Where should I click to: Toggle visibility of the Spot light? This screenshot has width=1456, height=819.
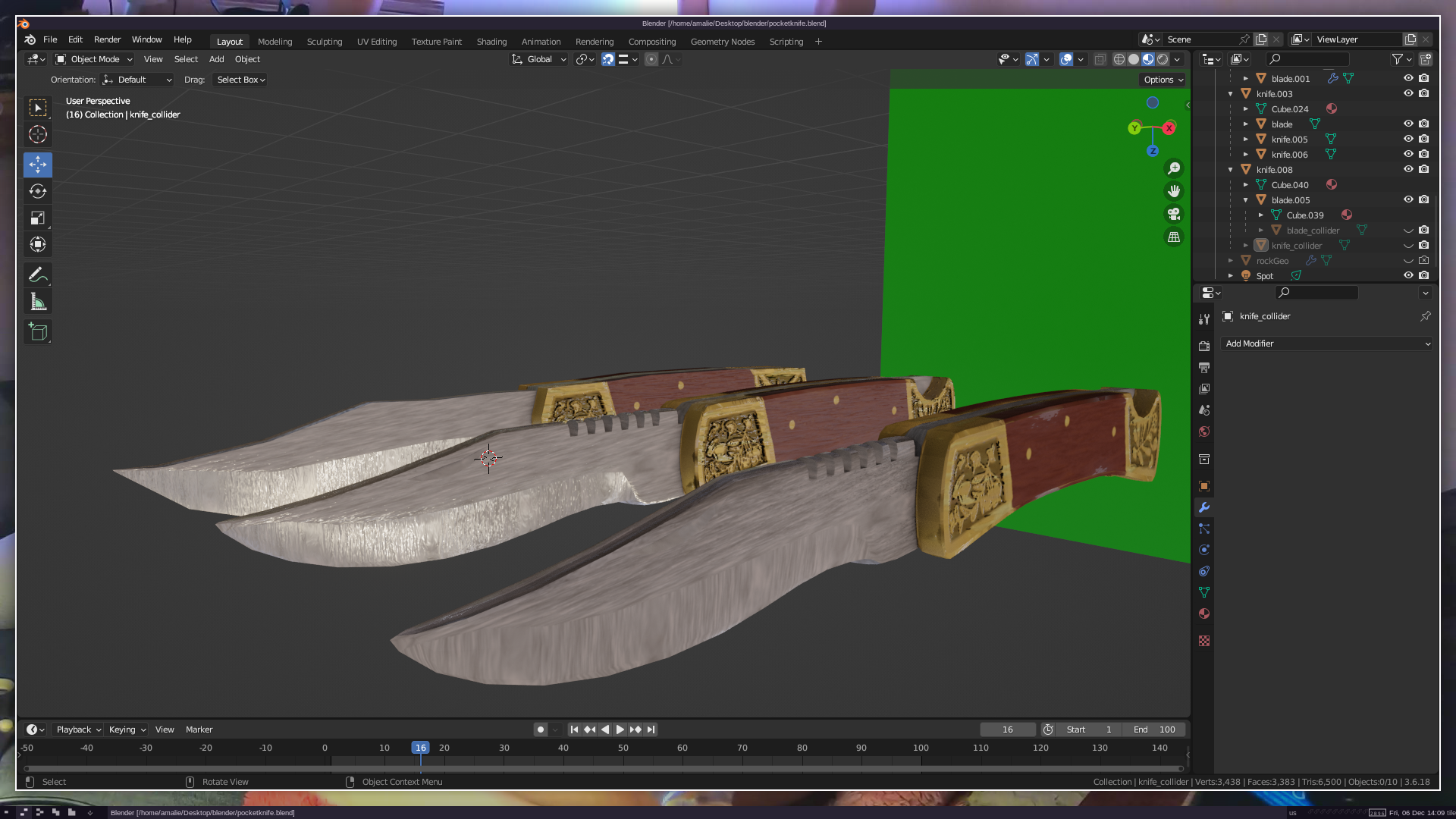click(1408, 275)
